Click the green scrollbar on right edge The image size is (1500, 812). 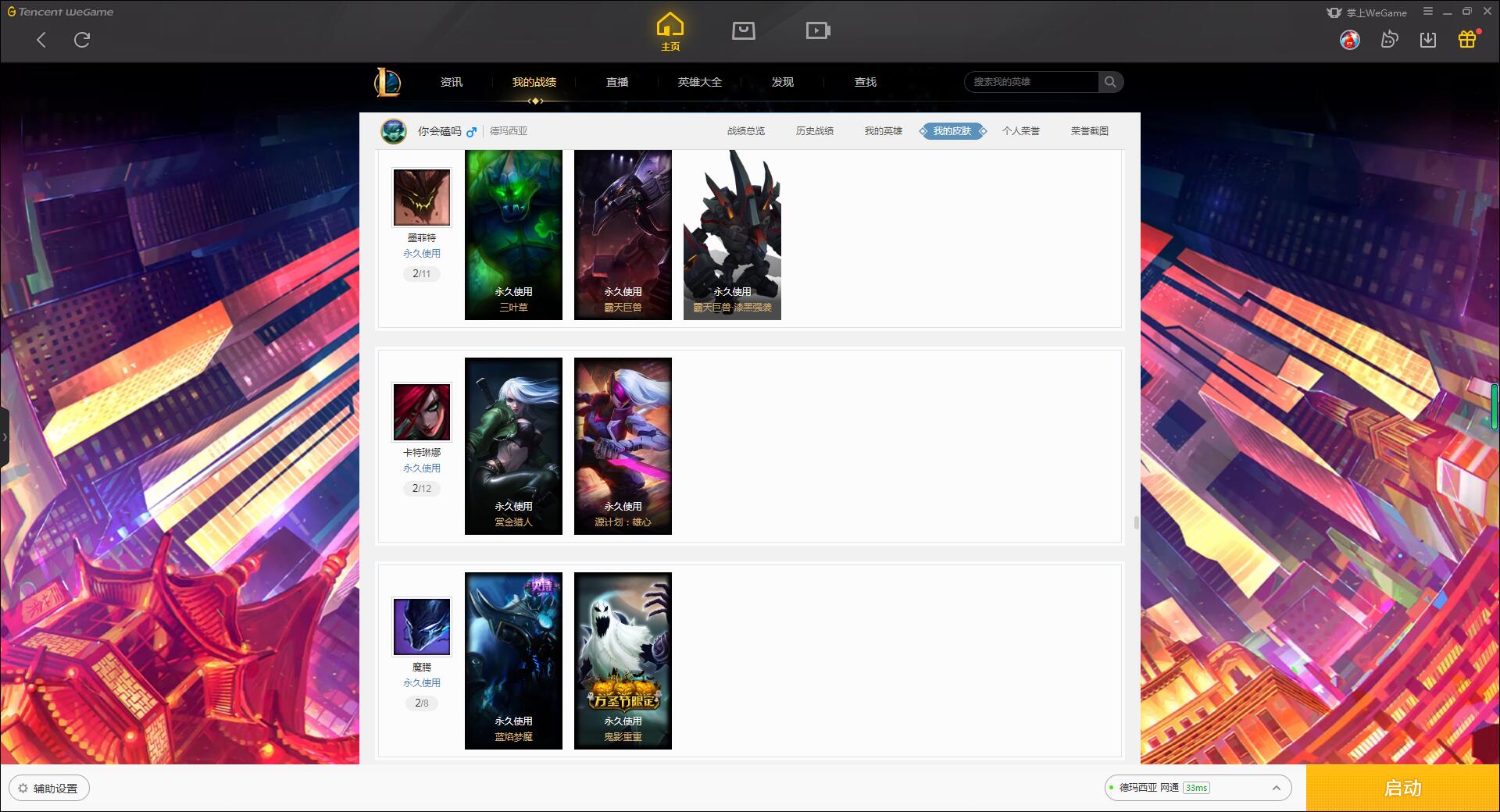[1495, 407]
